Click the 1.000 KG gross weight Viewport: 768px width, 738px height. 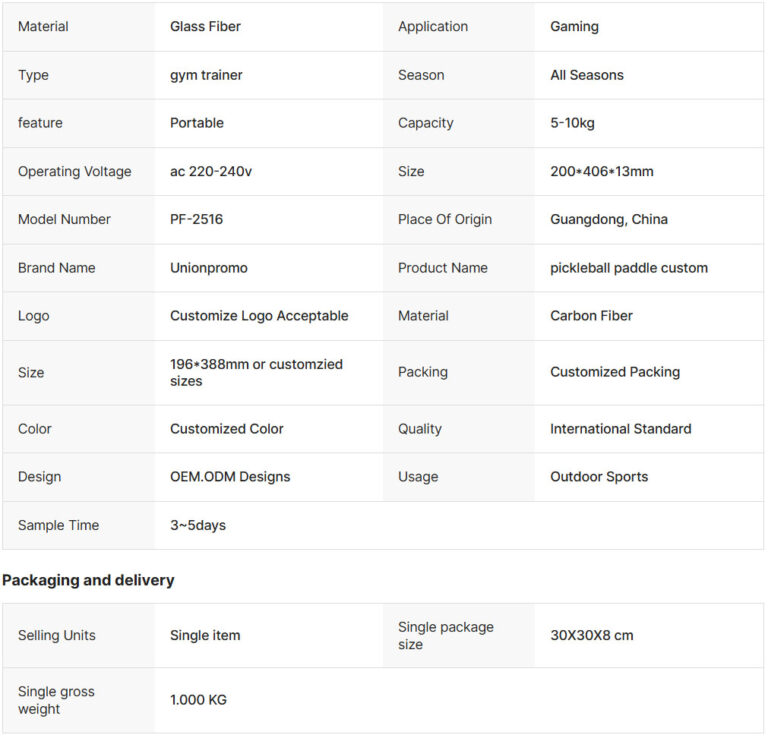pos(198,700)
